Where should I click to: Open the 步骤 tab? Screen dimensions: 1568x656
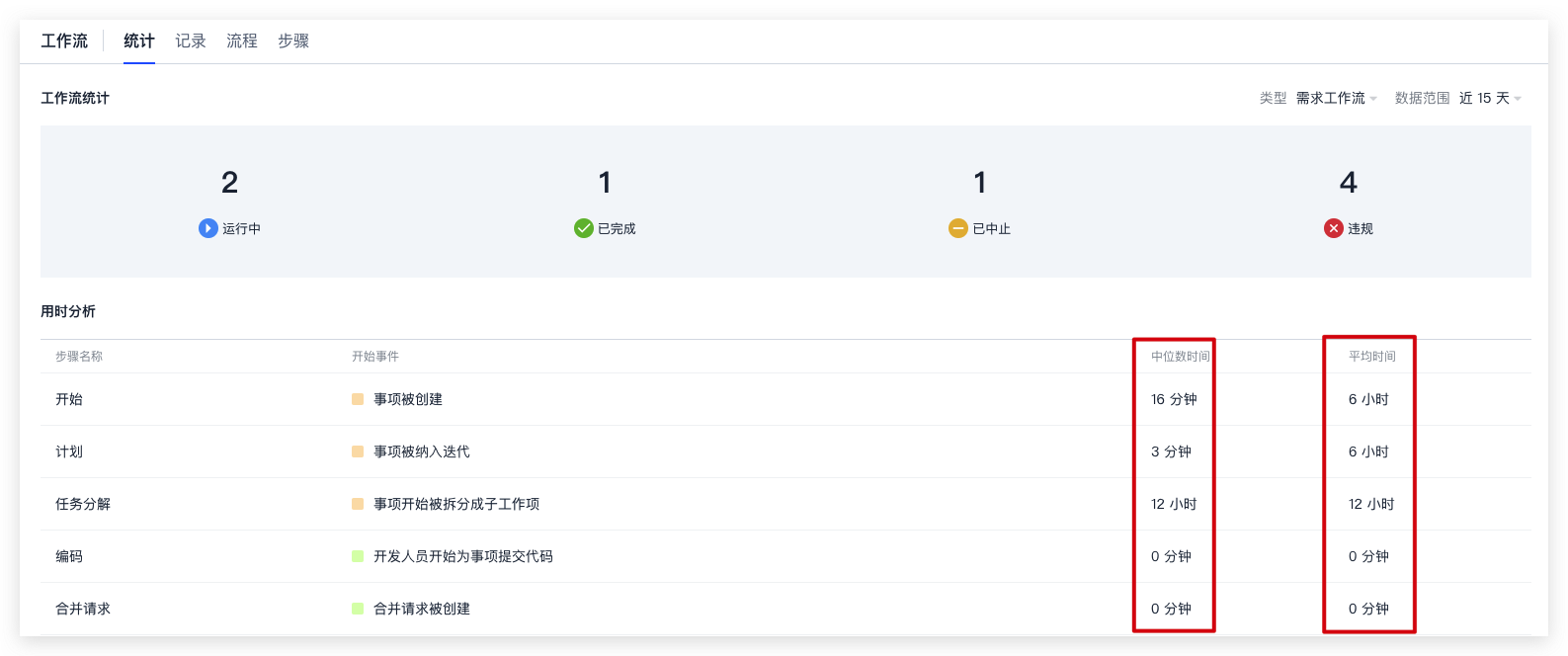click(293, 41)
